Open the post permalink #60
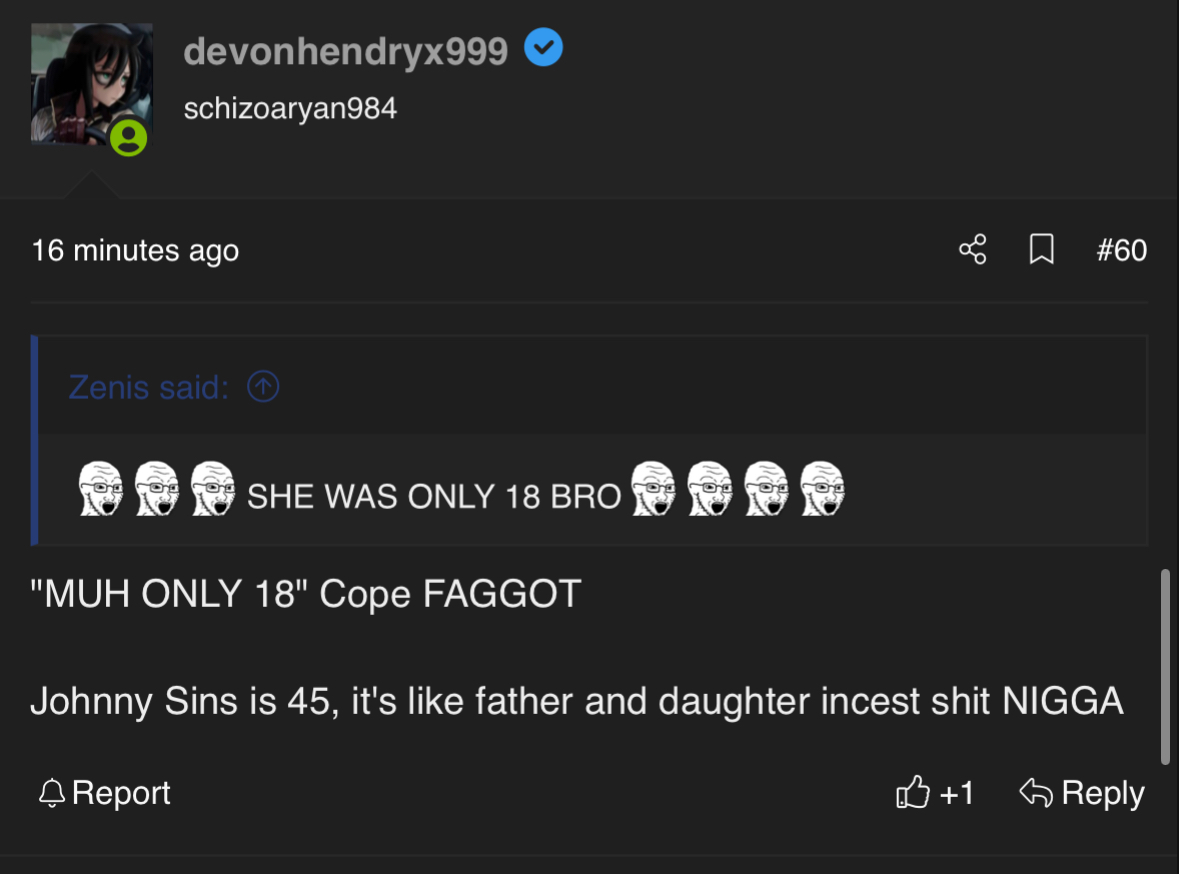Image resolution: width=1179 pixels, height=874 pixels. [x=1121, y=249]
